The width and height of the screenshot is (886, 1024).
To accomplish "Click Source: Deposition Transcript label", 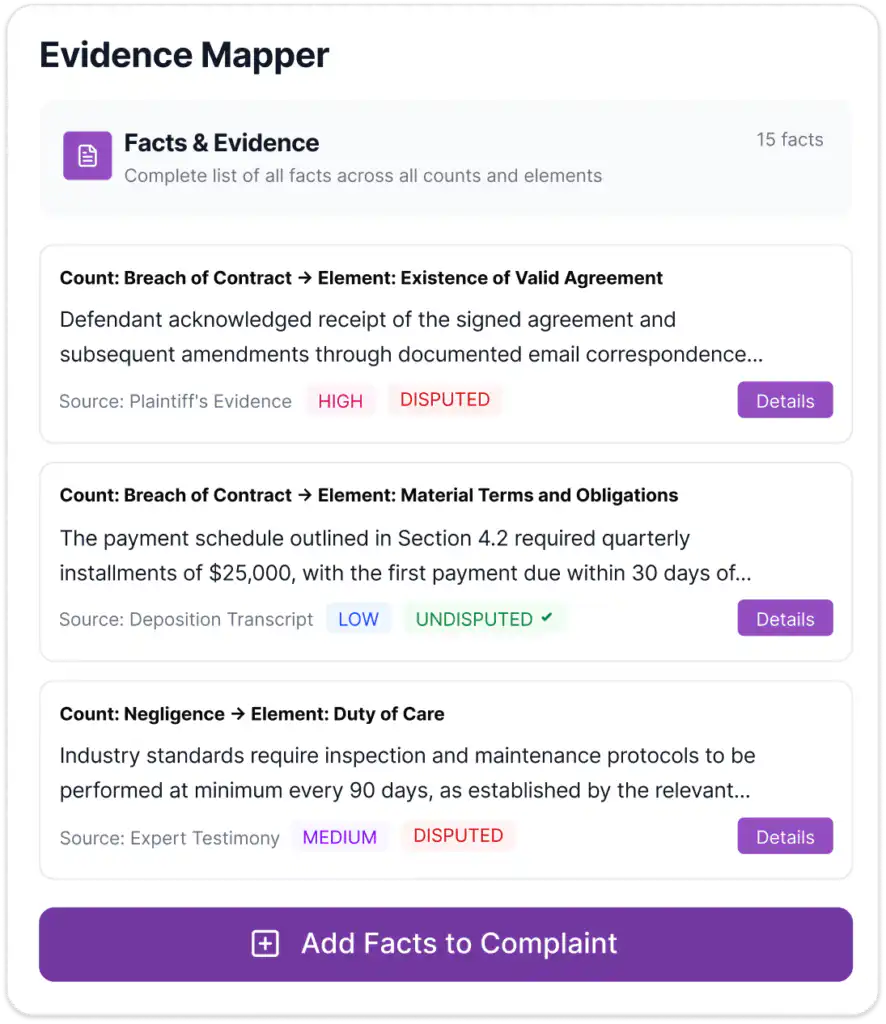I will [186, 619].
